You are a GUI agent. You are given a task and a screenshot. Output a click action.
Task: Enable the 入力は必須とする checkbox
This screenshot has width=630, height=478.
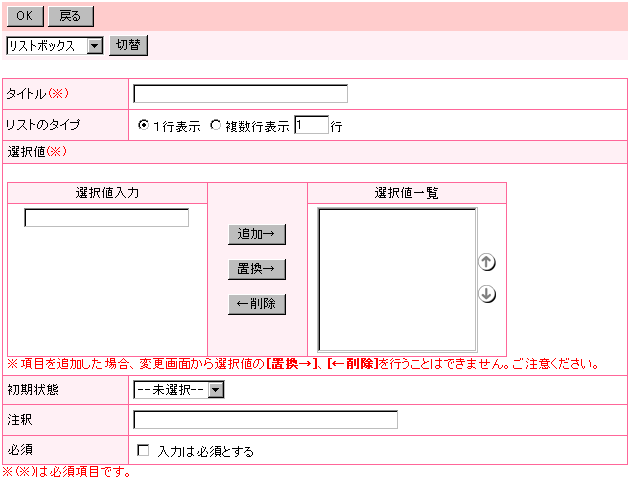tap(143, 451)
